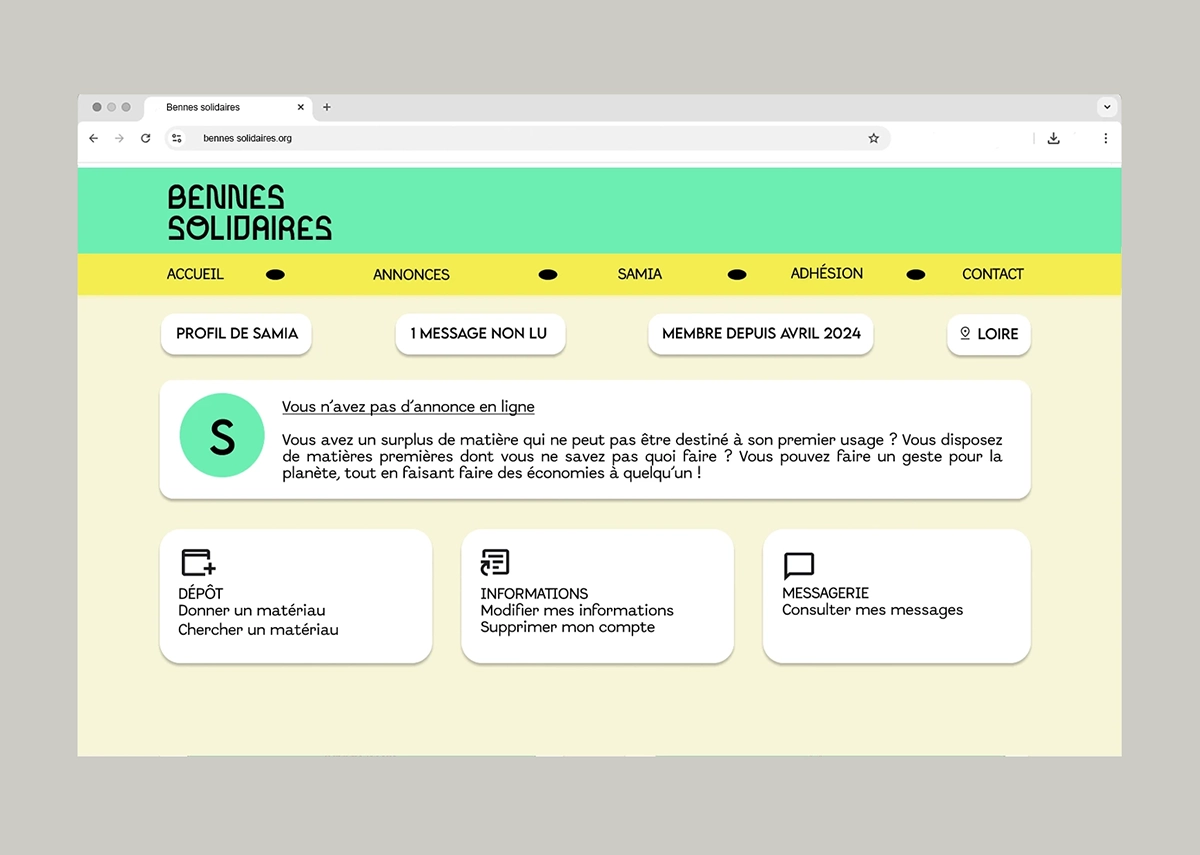This screenshot has width=1200, height=855.
Task: Click the Bennes Solidaires logo
Action: click(249, 212)
